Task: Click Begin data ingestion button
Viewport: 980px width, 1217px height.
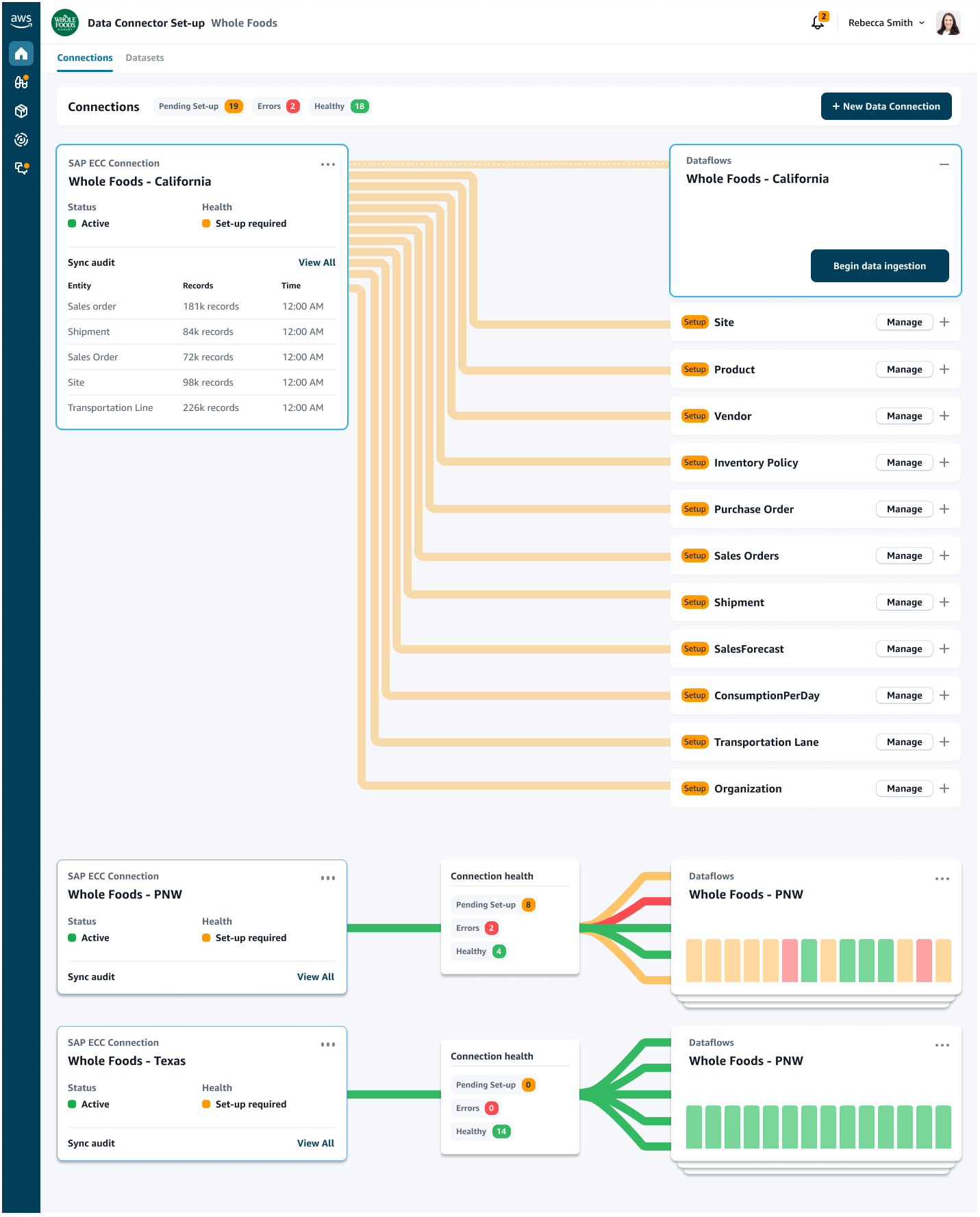Action: tap(880, 266)
